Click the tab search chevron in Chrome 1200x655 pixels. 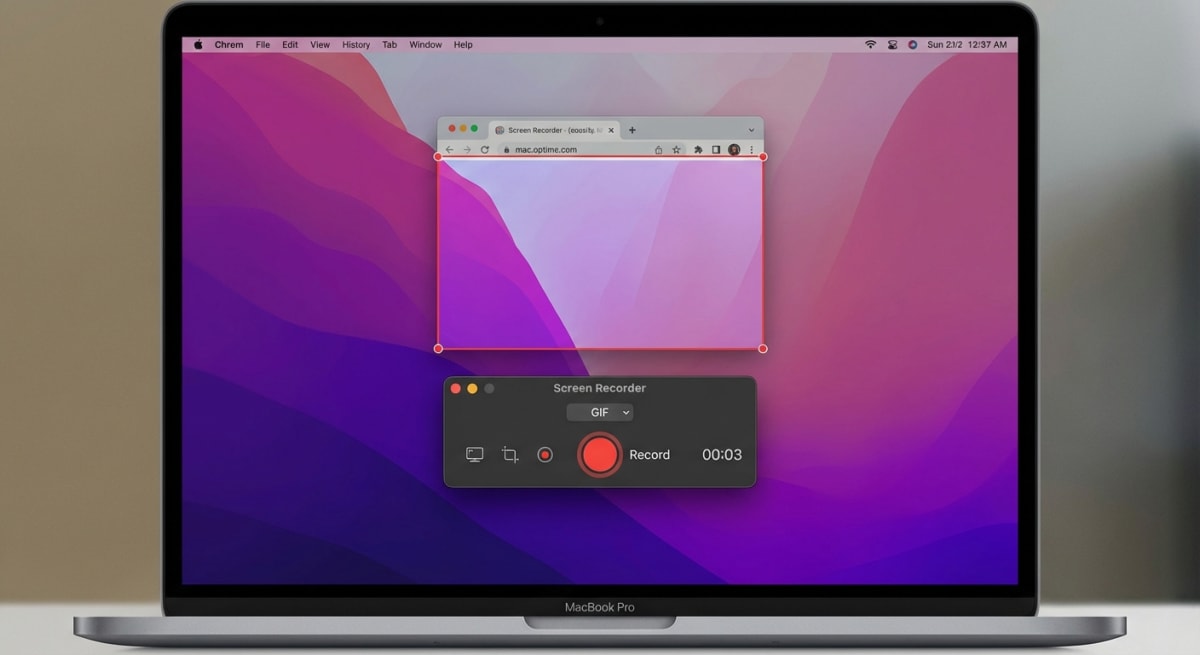[750, 130]
